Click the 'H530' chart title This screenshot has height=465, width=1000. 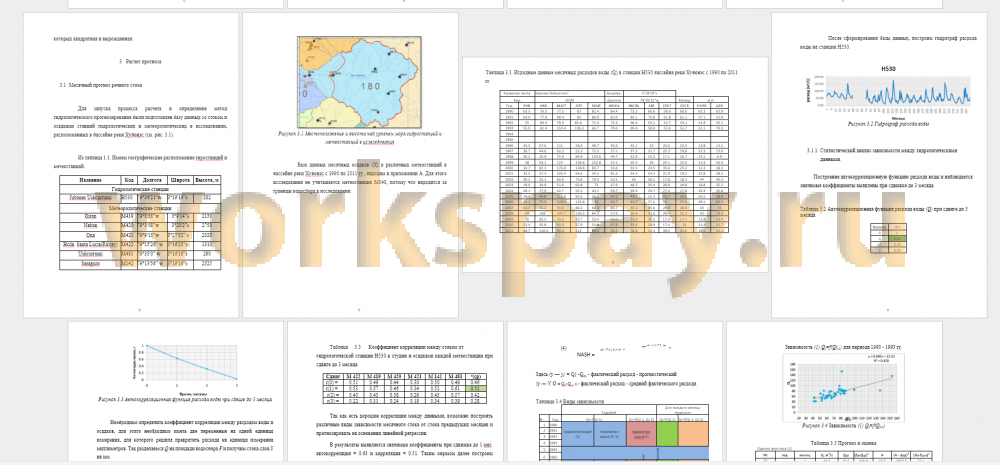click(x=888, y=68)
